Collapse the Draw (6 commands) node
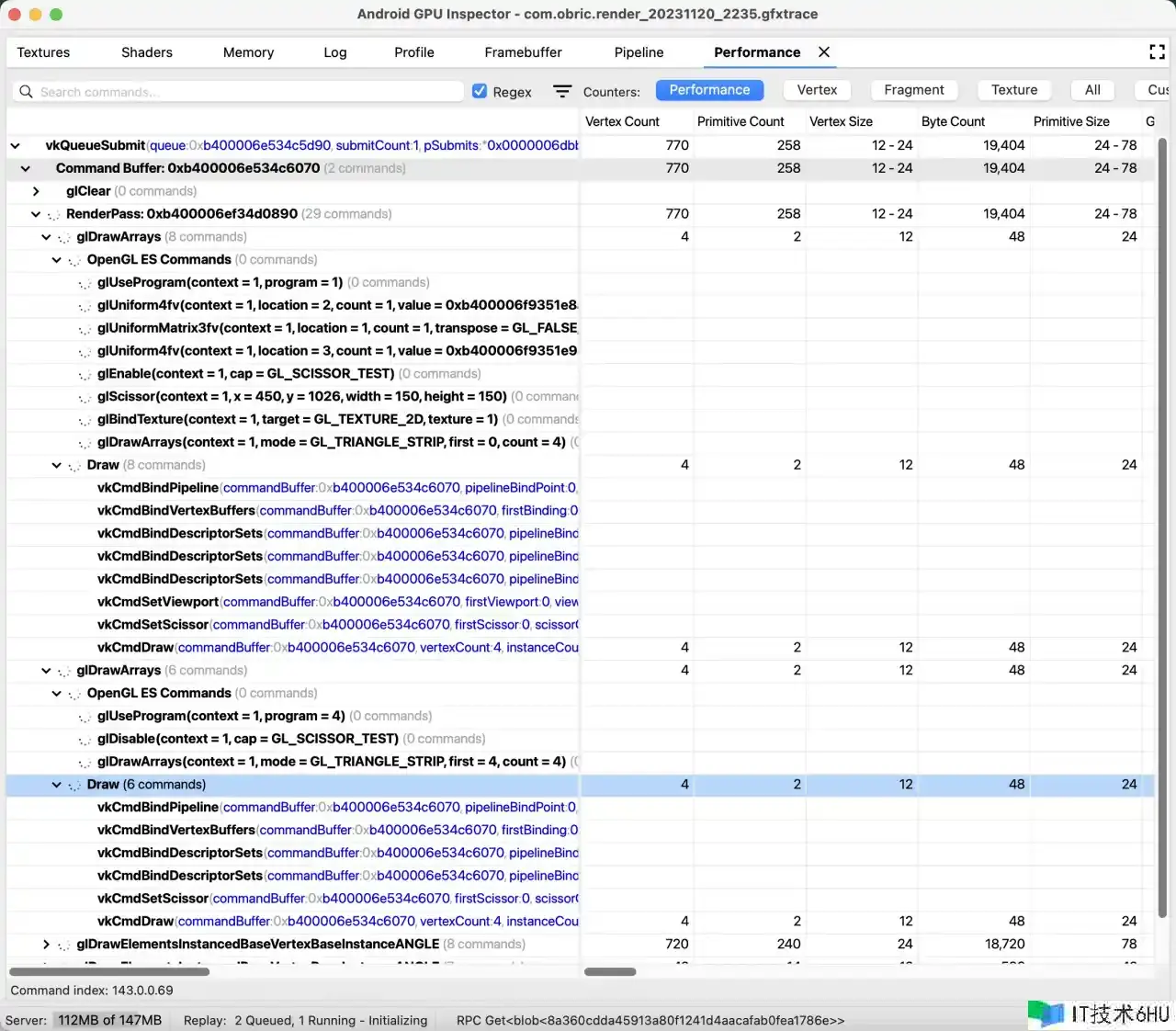The width and height of the screenshot is (1176, 1031). click(56, 785)
